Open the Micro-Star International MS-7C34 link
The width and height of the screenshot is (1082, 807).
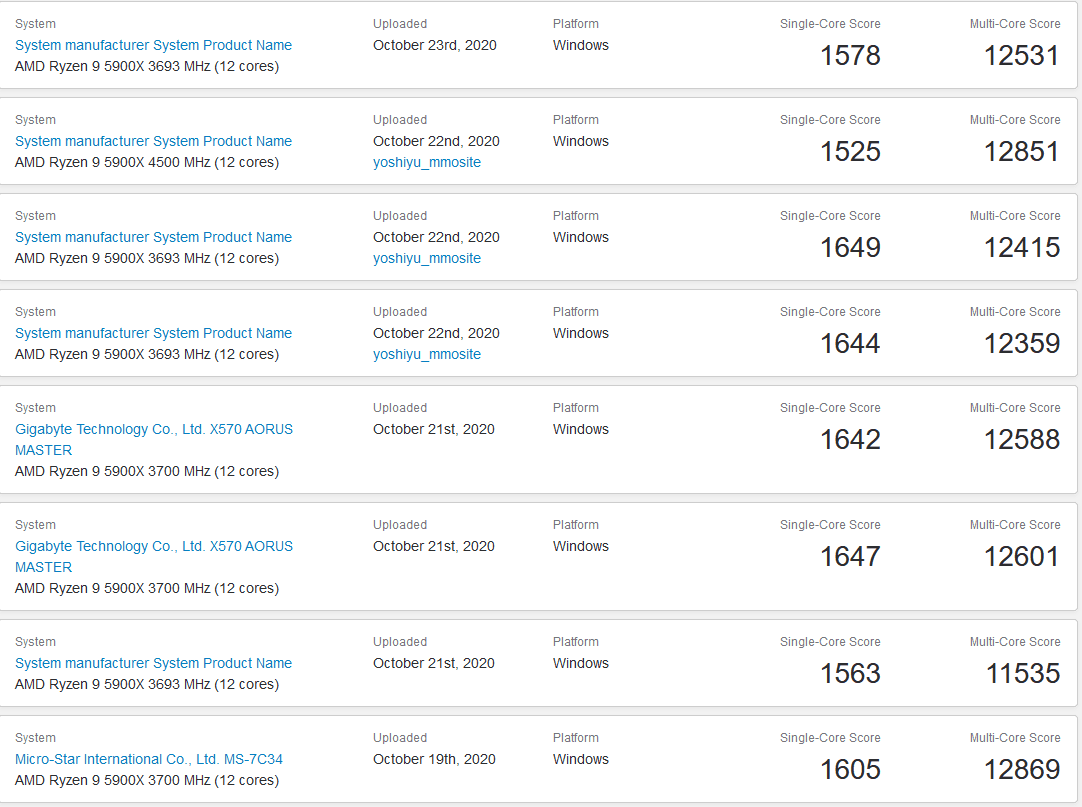[x=148, y=759]
